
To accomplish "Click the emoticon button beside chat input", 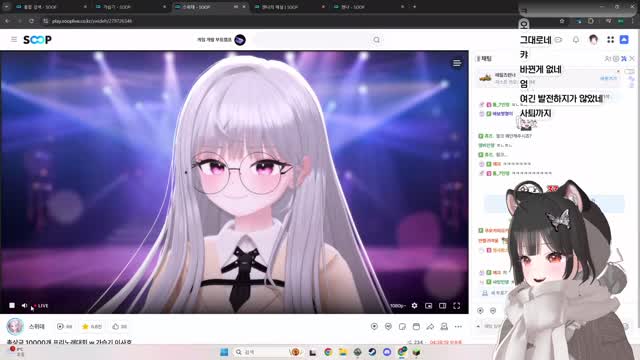I will click(x=626, y=326).
